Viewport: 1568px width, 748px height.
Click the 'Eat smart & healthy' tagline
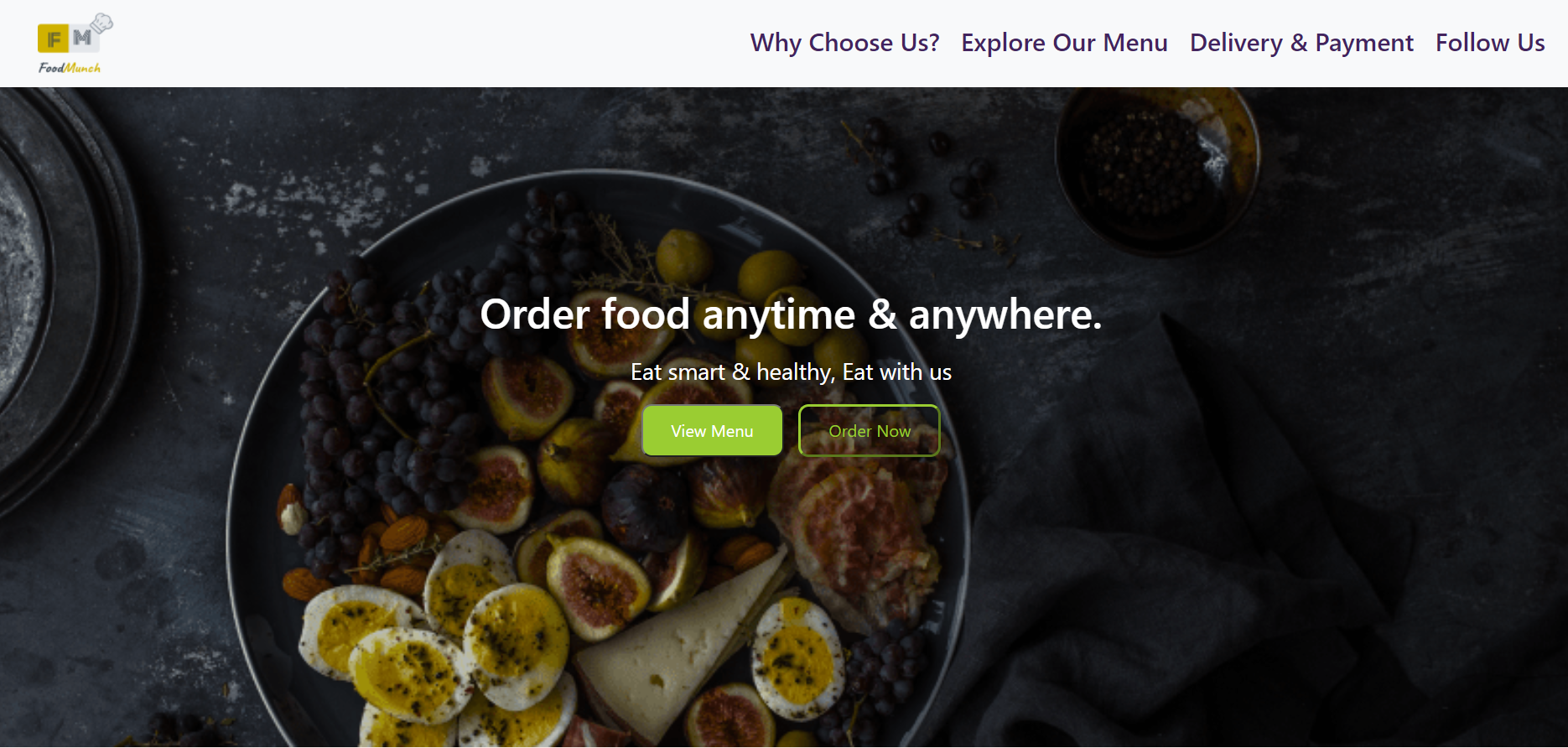(791, 372)
